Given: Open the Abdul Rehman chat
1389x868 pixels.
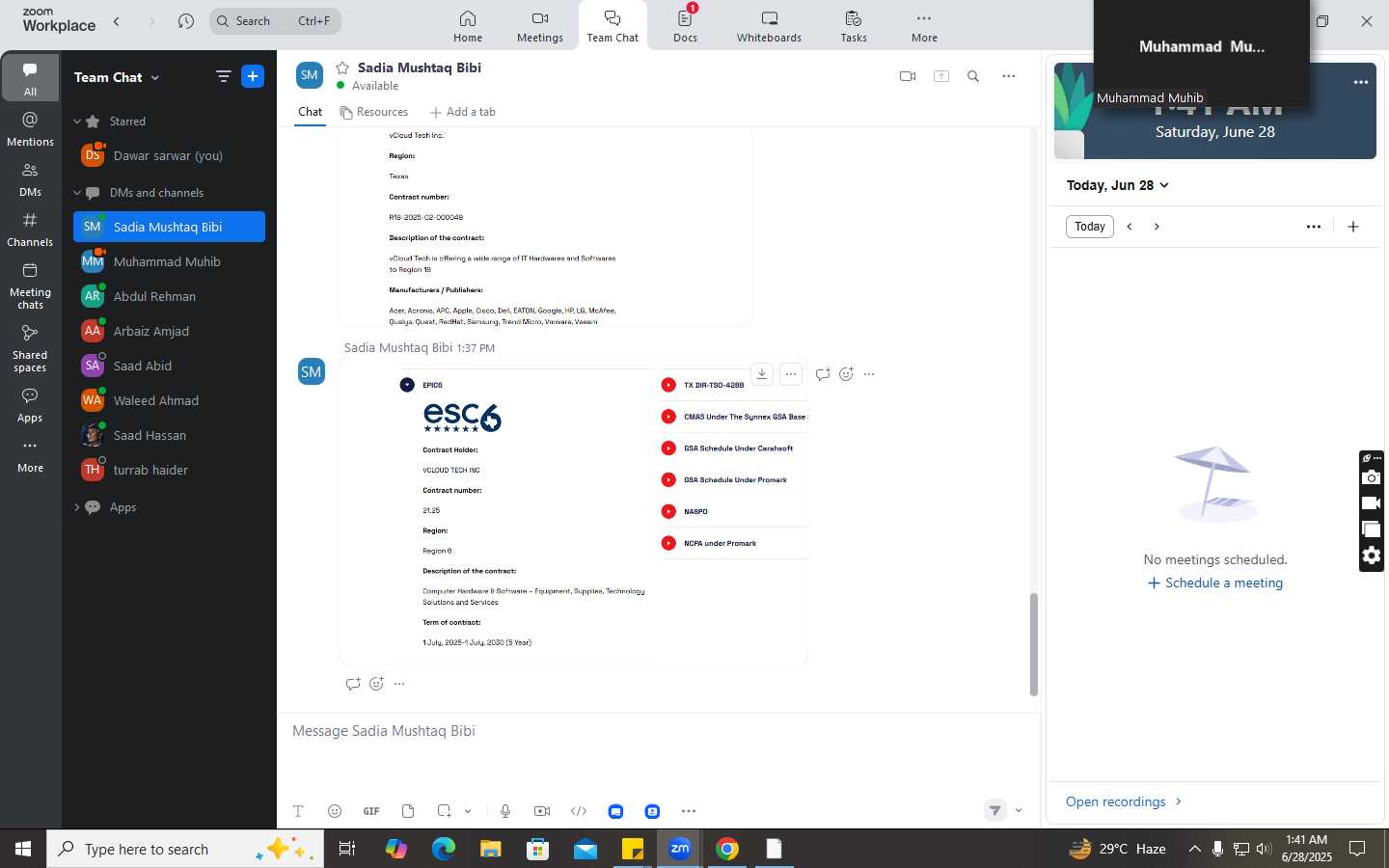Looking at the screenshot, I should (x=169, y=296).
